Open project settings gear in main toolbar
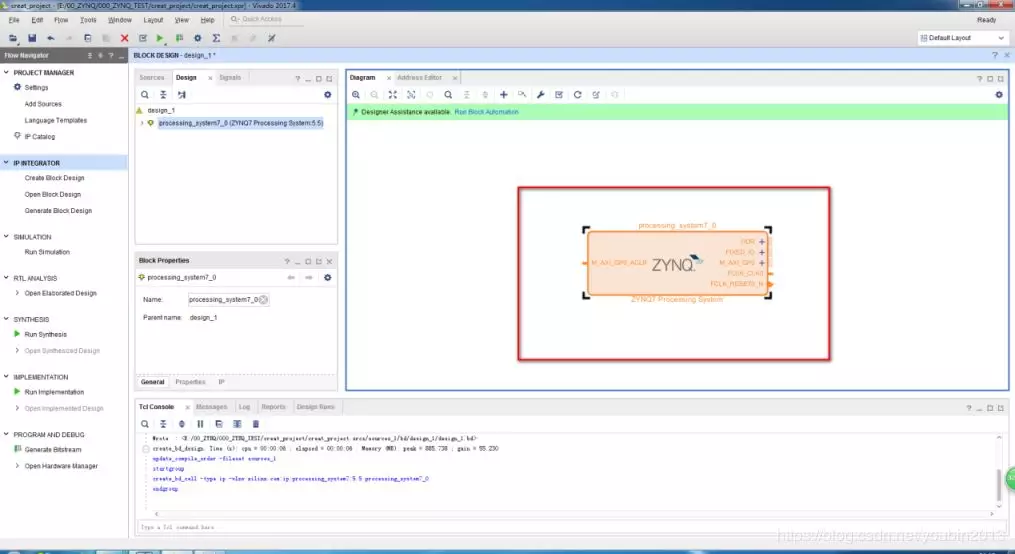This screenshot has height=554, width=1015. (197, 38)
